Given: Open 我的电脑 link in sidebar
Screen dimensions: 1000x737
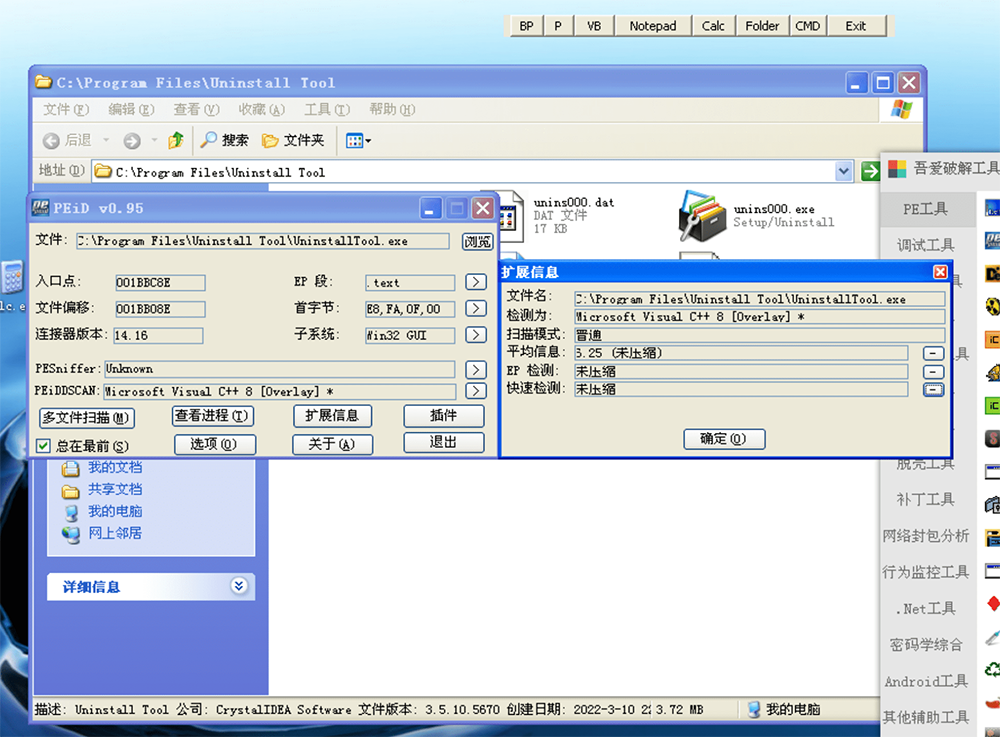Looking at the screenshot, I should 115,511.
